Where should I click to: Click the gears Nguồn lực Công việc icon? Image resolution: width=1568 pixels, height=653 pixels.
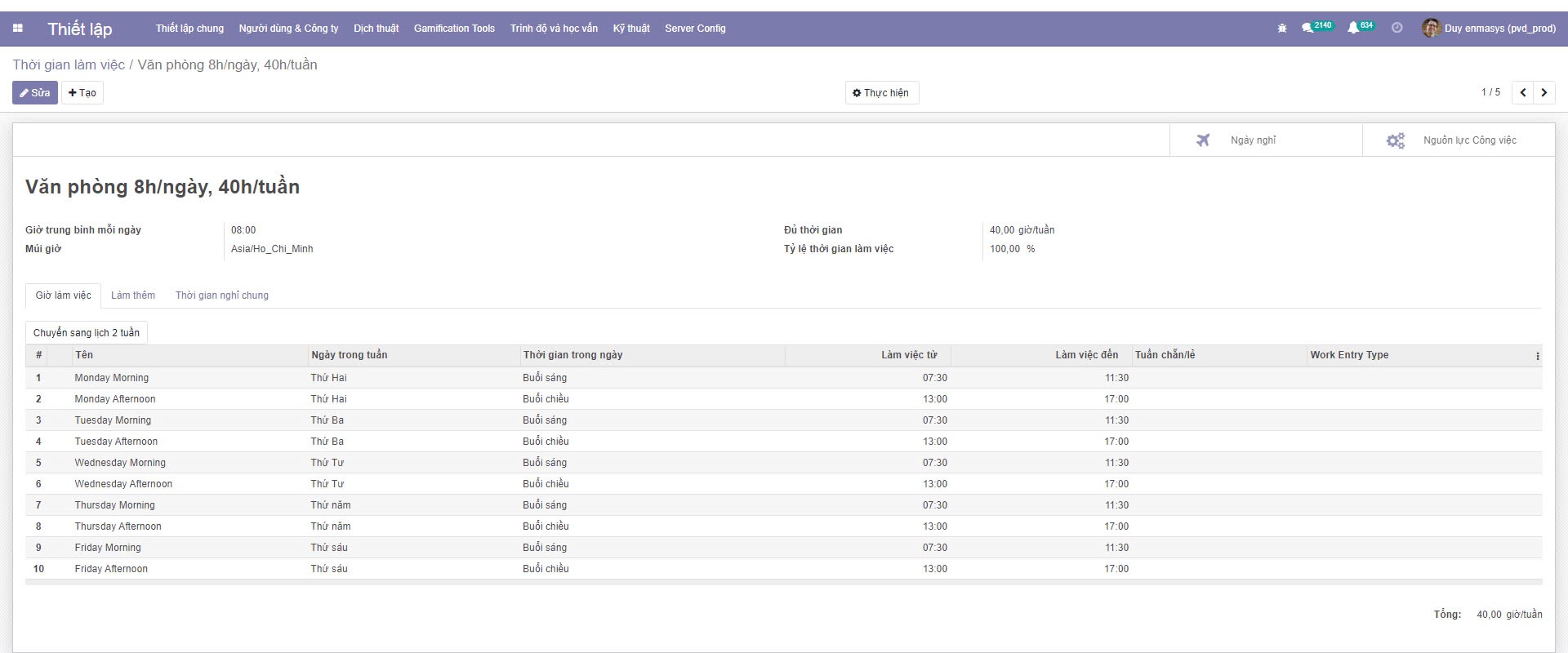click(x=1396, y=140)
